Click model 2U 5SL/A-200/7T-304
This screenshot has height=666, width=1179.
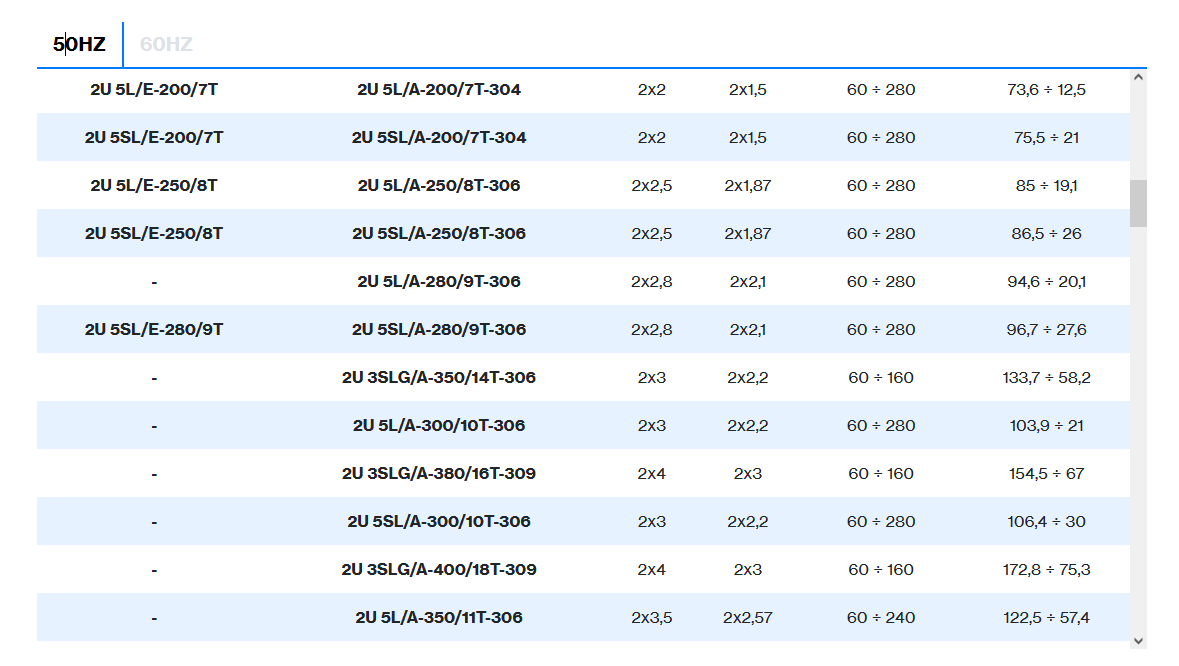(x=439, y=137)
